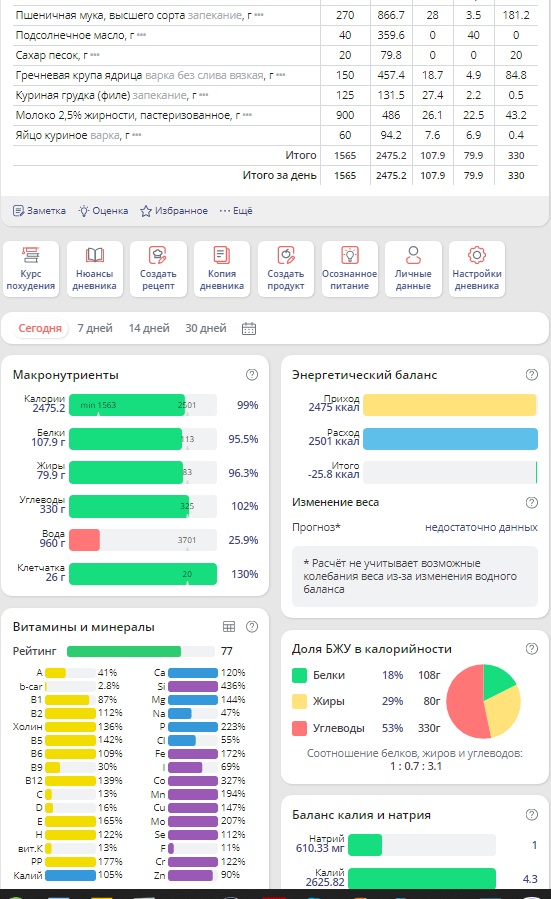
Task: Expand options for Сахар песок row
Action: (95, 56)
